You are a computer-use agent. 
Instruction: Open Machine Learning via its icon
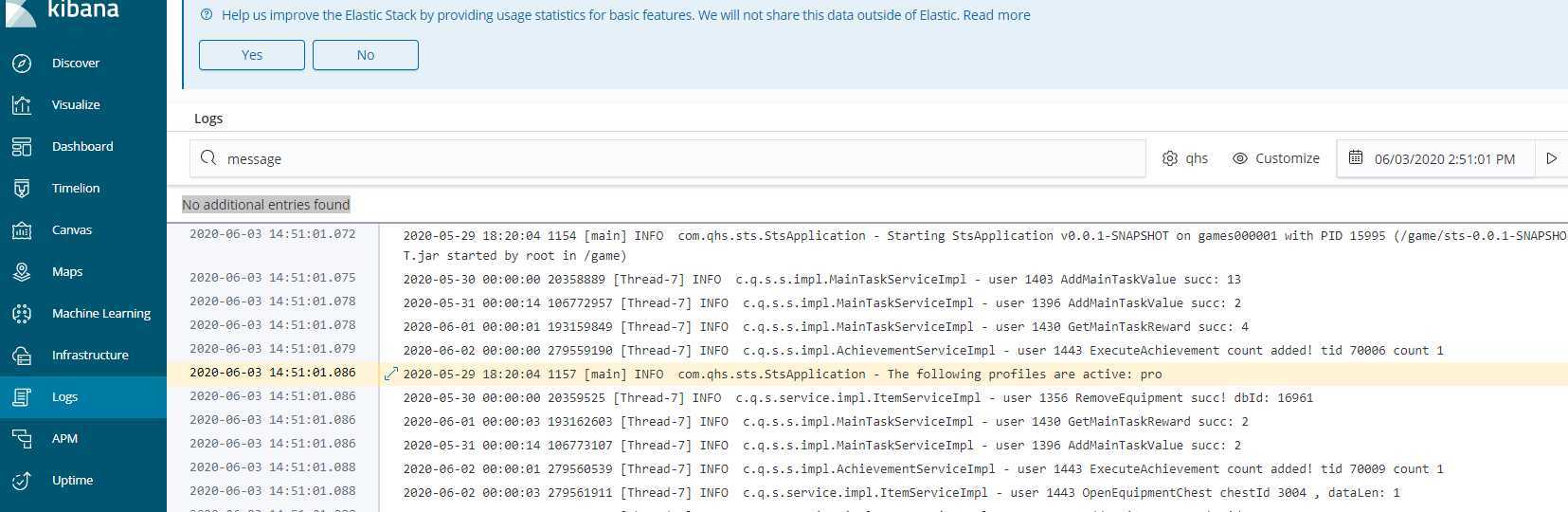pyautogui.click(x=22, y=313)
